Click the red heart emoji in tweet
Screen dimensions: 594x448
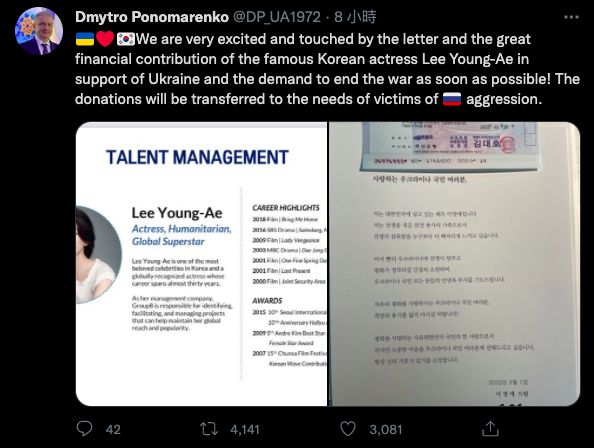(105, 39)
